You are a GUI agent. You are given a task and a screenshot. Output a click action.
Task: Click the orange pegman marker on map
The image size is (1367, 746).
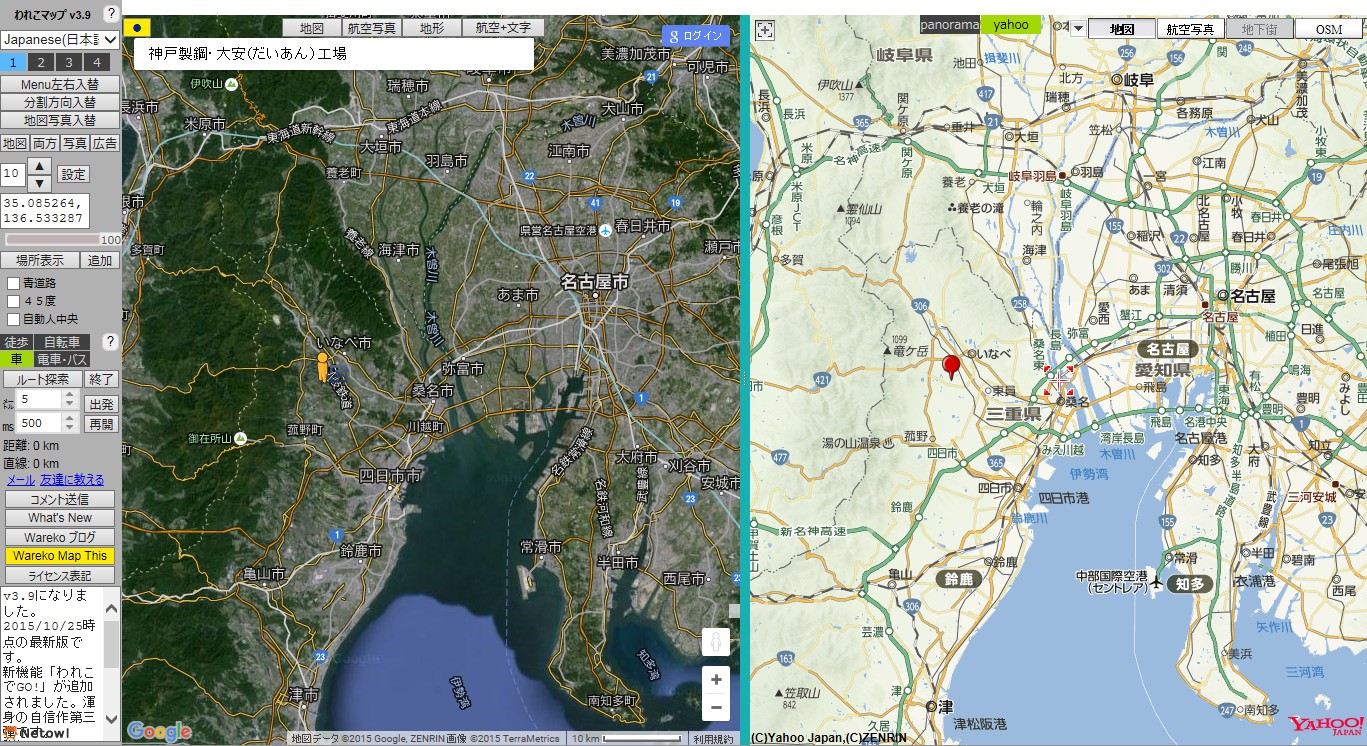point(323,366)
